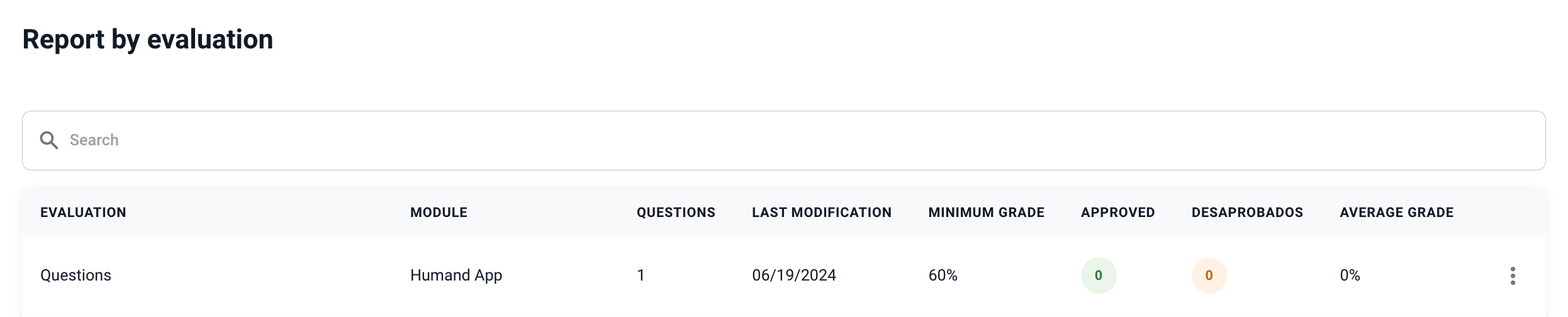Select the Approved column header
The height and width of the screenshot is (317, 1568).
(1117, 213)
